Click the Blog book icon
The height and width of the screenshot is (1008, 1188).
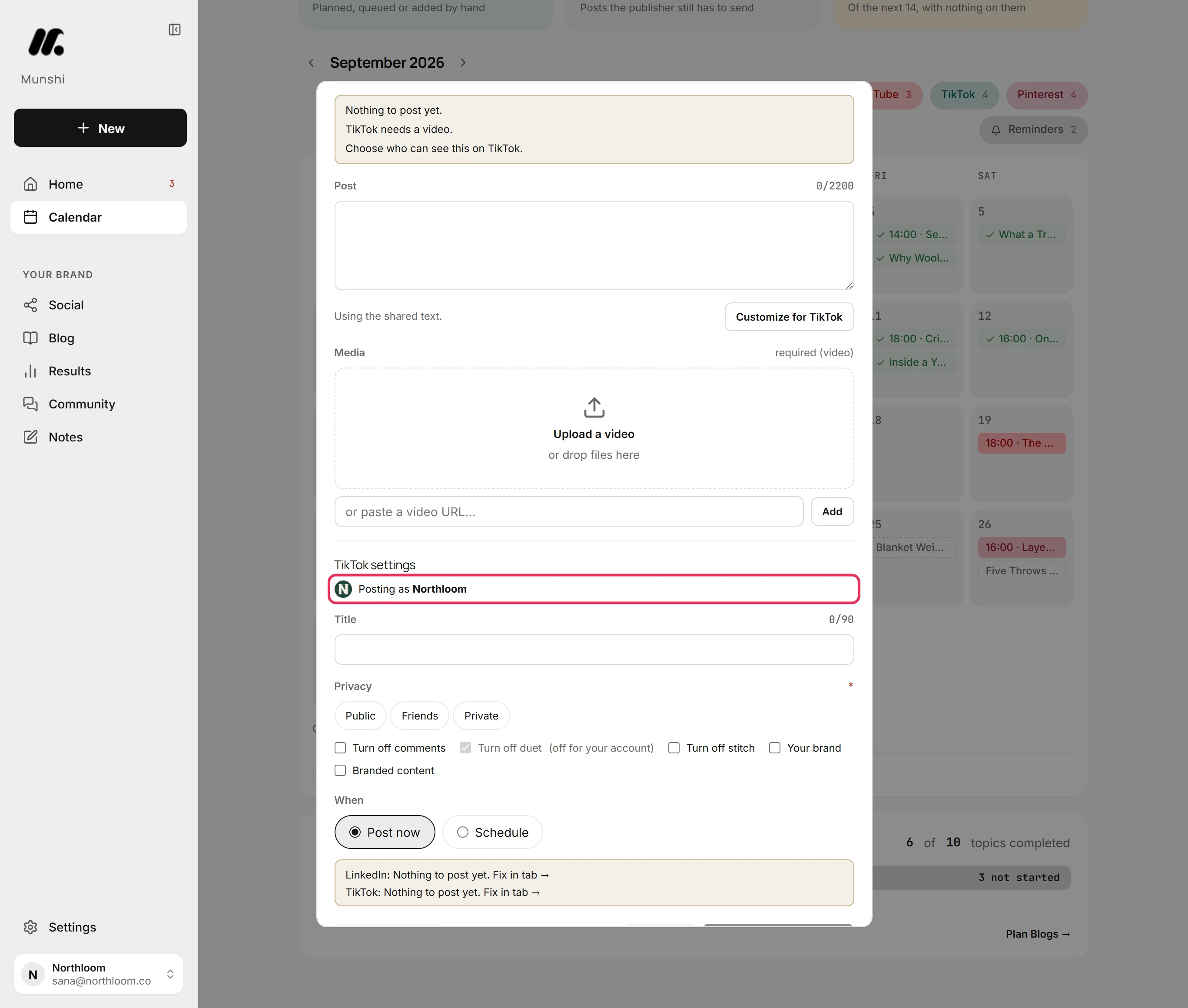(30, 338)
